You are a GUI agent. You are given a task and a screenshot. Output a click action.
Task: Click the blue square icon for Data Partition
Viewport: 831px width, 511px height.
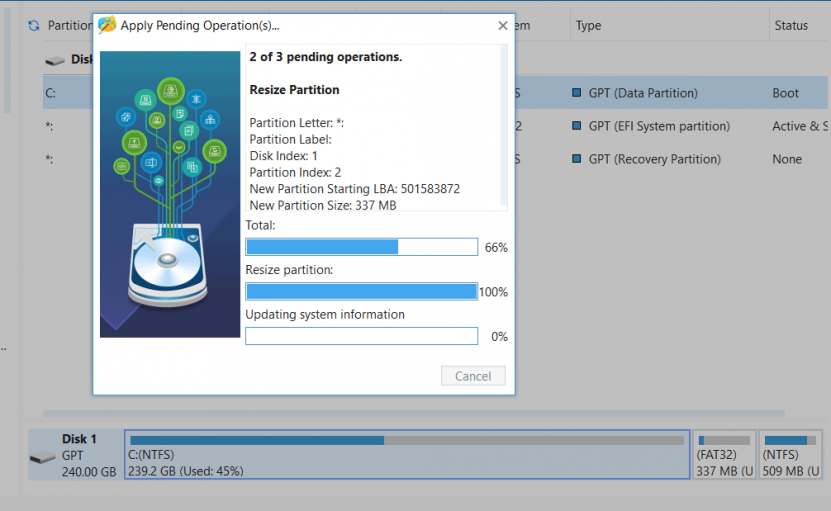click(577, 93)
